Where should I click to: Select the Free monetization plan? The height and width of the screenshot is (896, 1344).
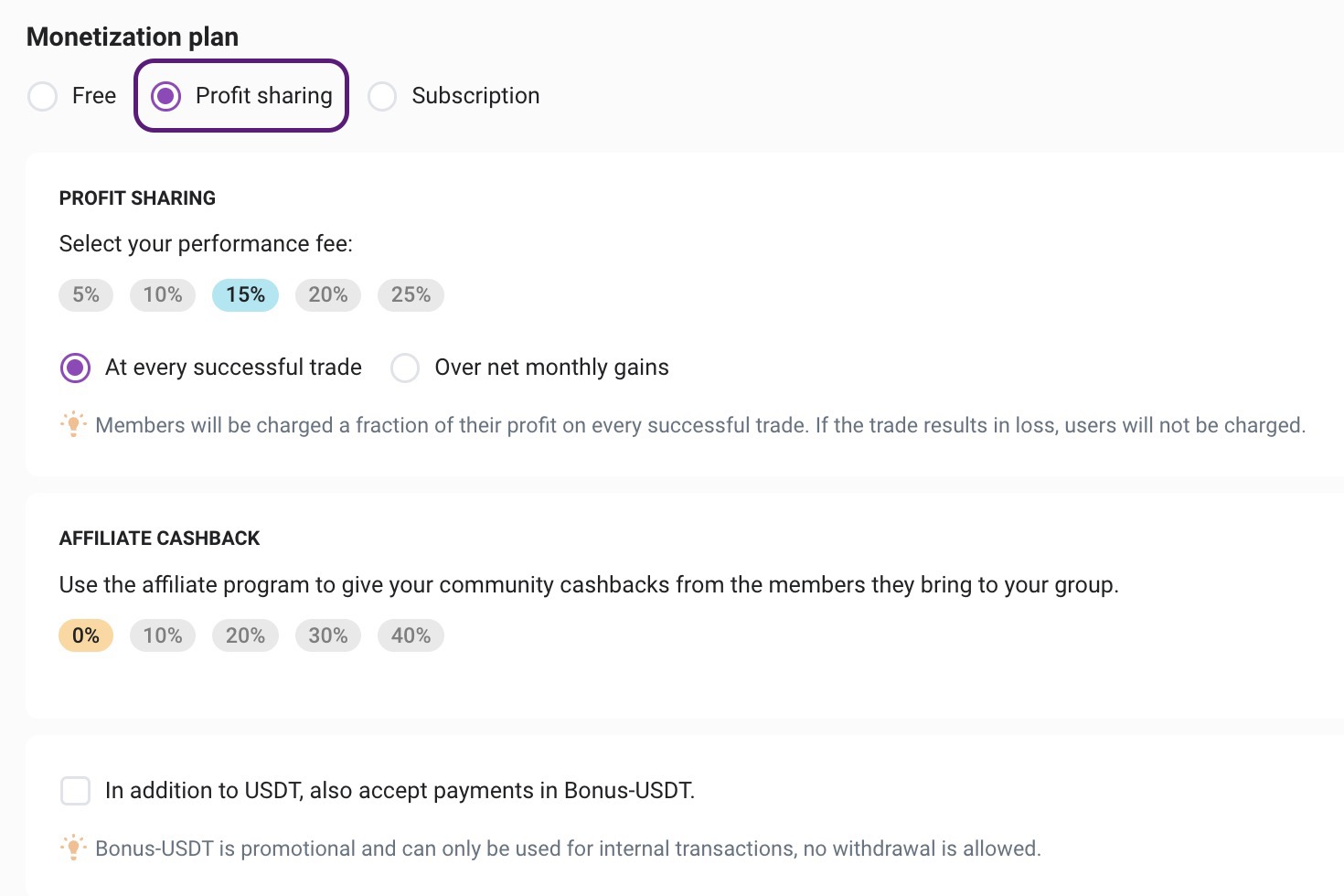tap(43, 96)
